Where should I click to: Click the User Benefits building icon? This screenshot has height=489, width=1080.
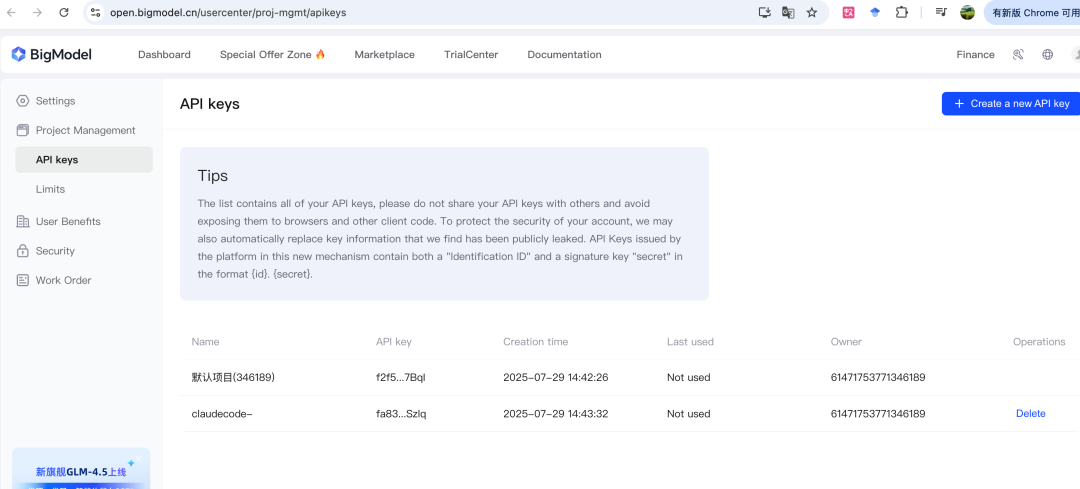click(x=23, y=221)
